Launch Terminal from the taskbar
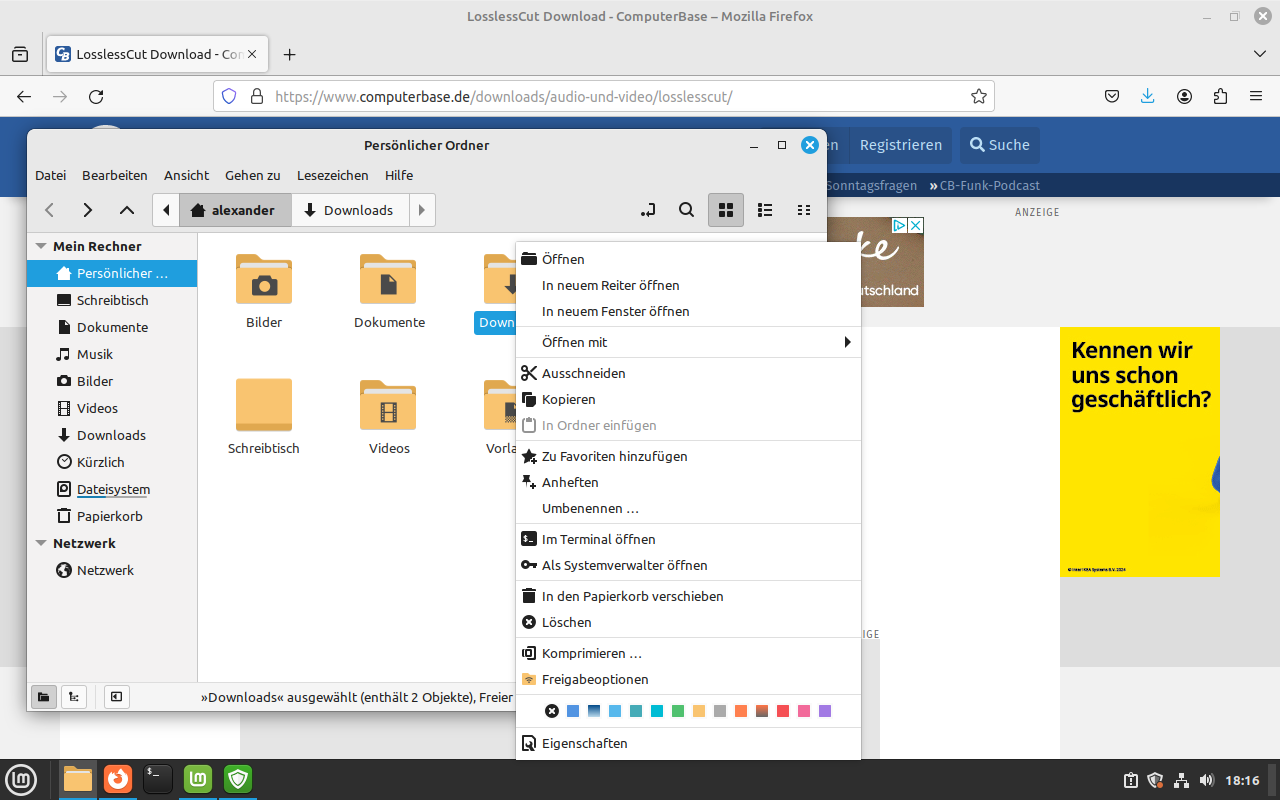The image size is (1280, 800). [x=158, y=779]
